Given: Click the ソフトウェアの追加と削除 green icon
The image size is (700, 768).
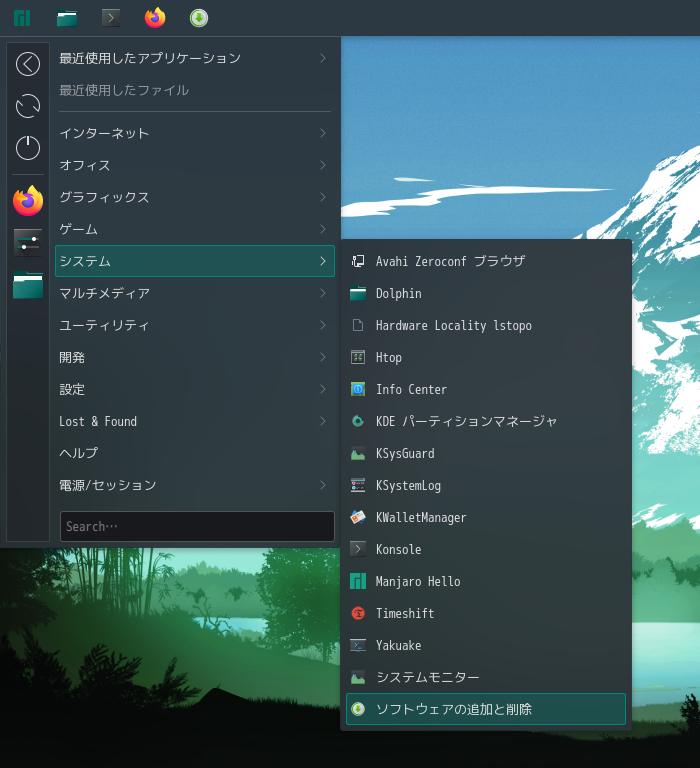Looking at the screenshot, I should (358, 709).
